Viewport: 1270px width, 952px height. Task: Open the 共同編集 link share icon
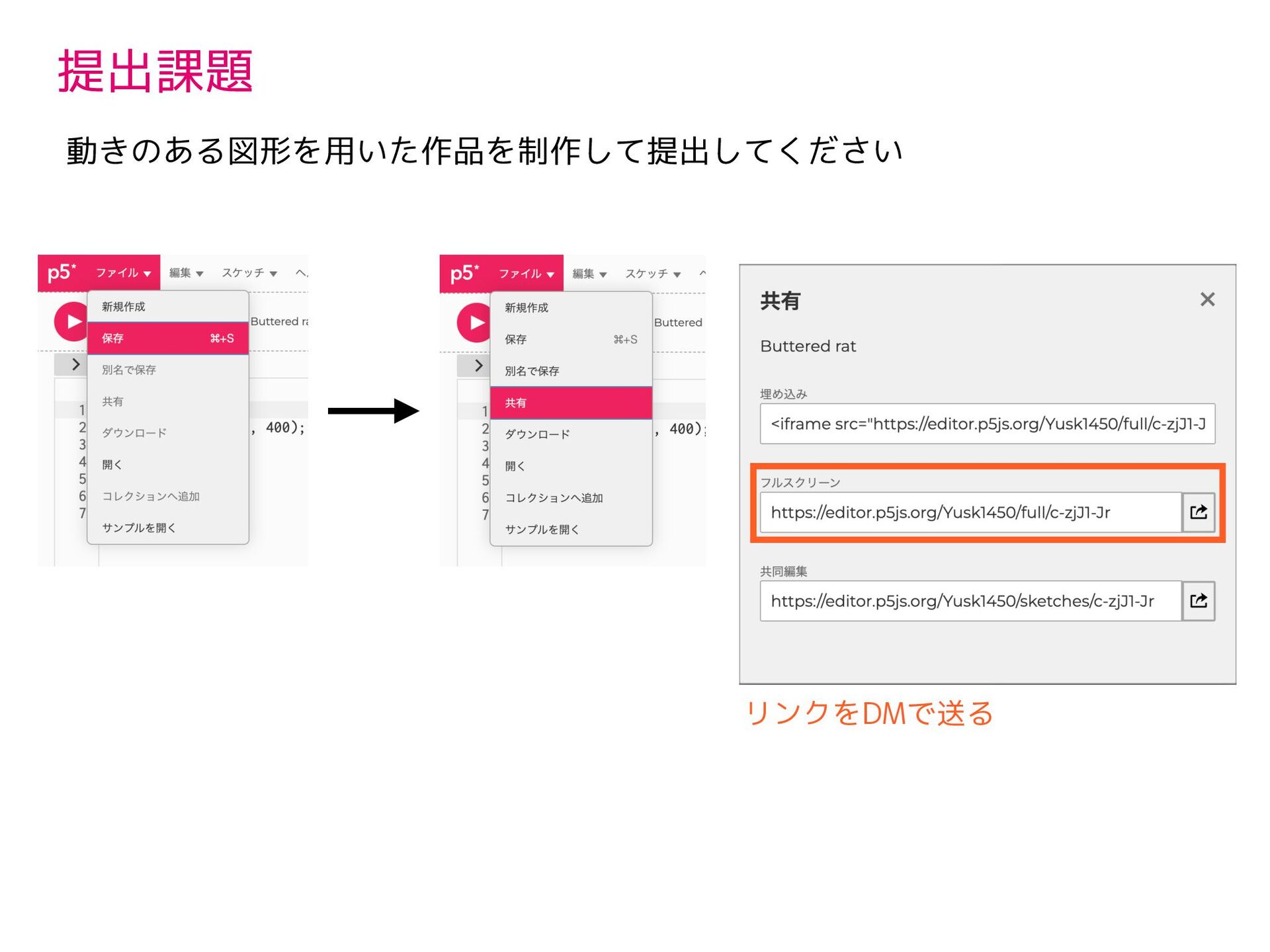(1198, 601)
